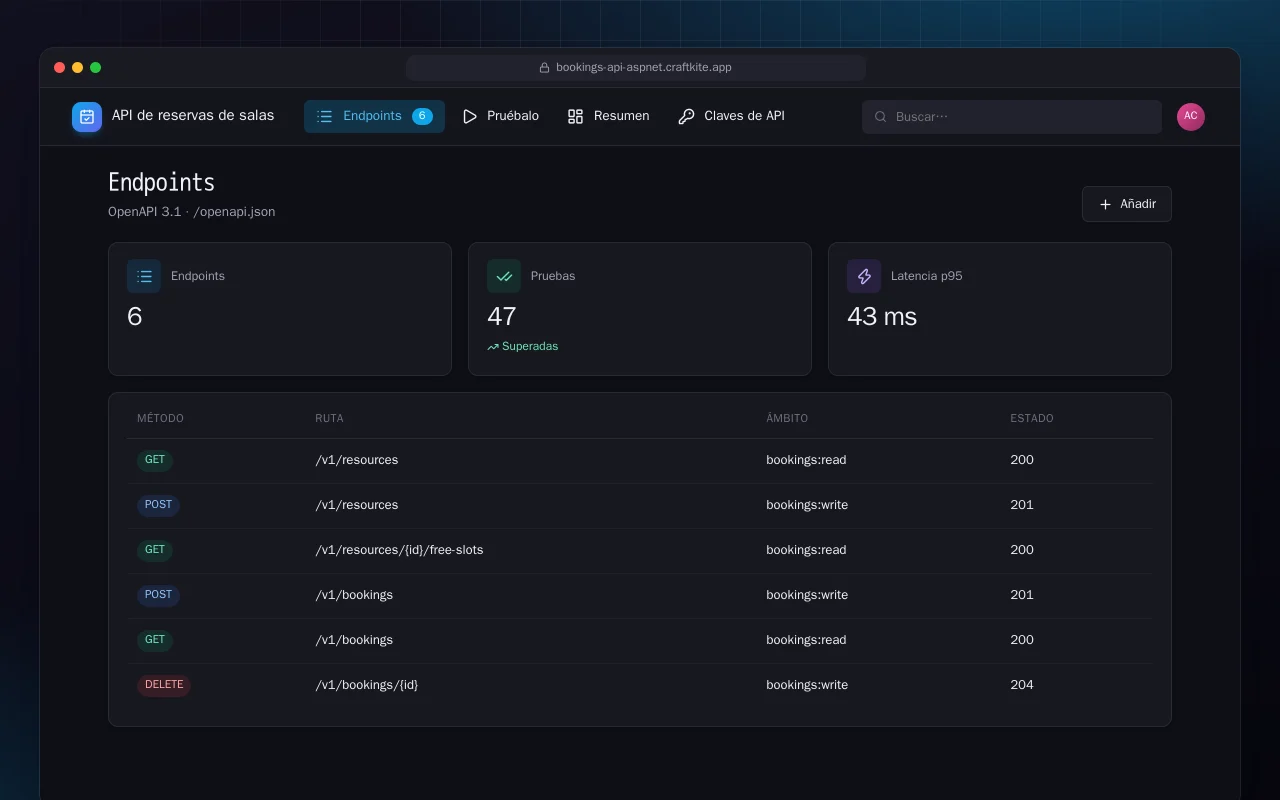
Task: Click the MÉTODO column header
Action: [x=160, y=418]
